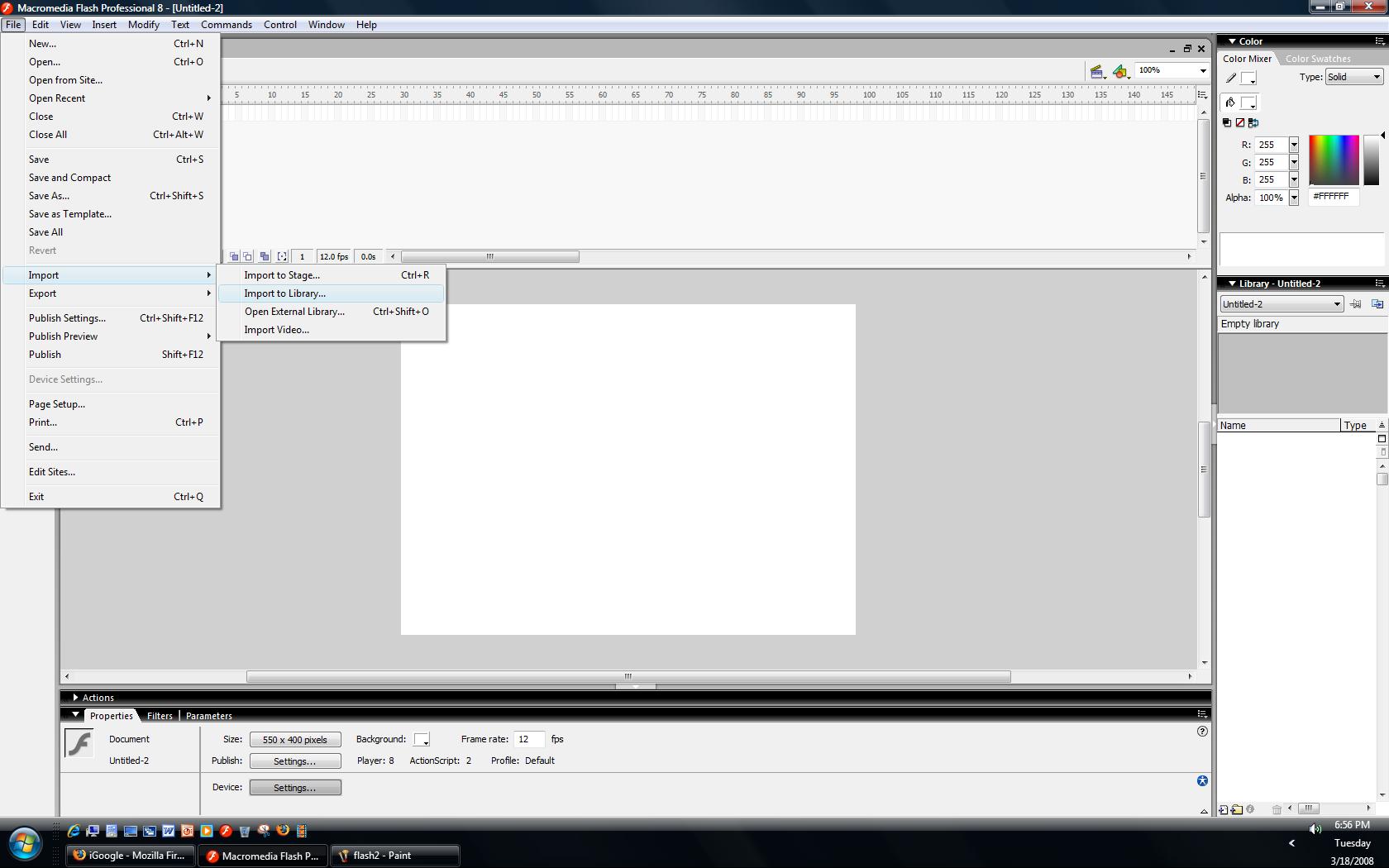Screen dimensions: 1389x868
Task: Open the Background color swatch
Action: 422,739
